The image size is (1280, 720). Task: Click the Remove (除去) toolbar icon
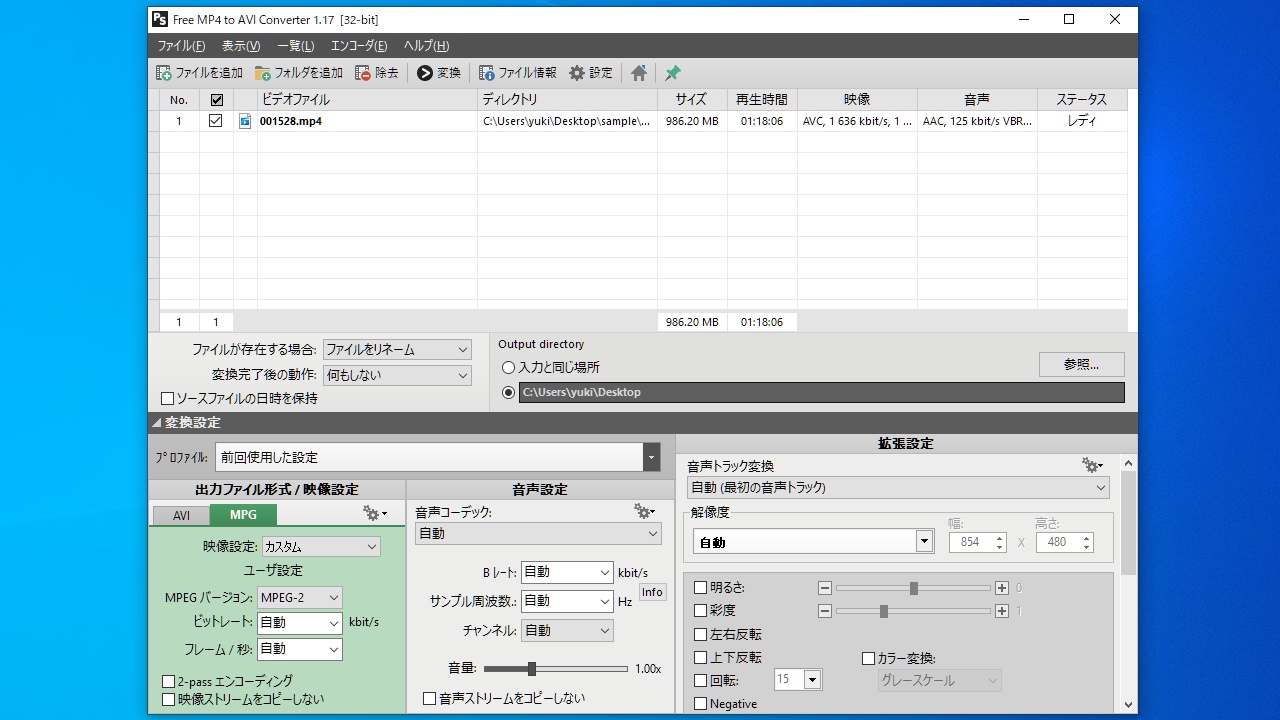363,73
